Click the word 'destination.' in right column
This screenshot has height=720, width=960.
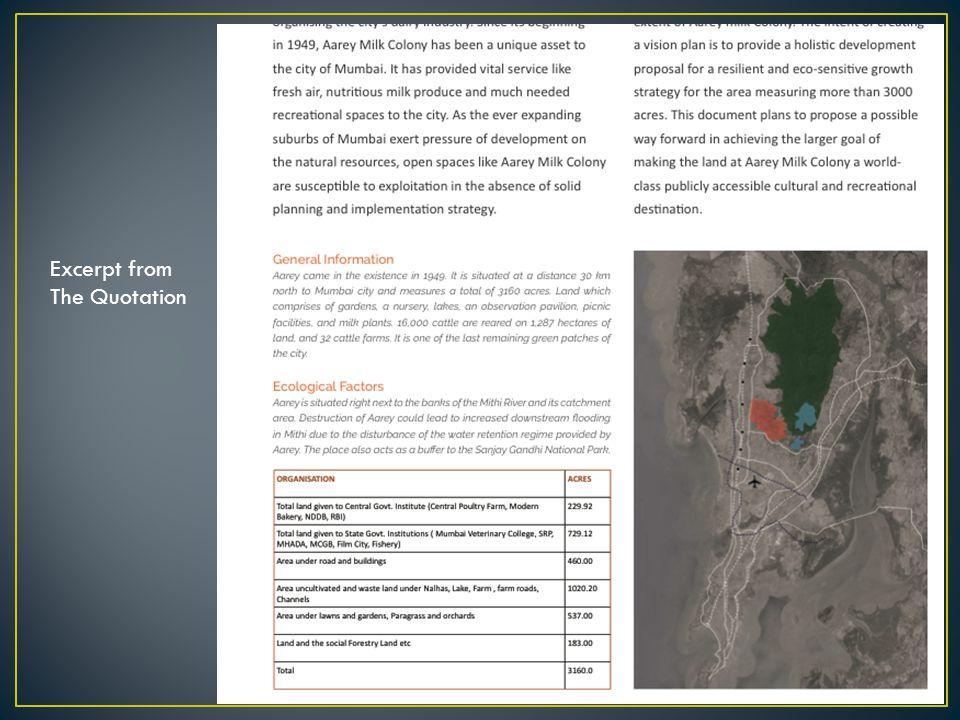click(668, 209)
